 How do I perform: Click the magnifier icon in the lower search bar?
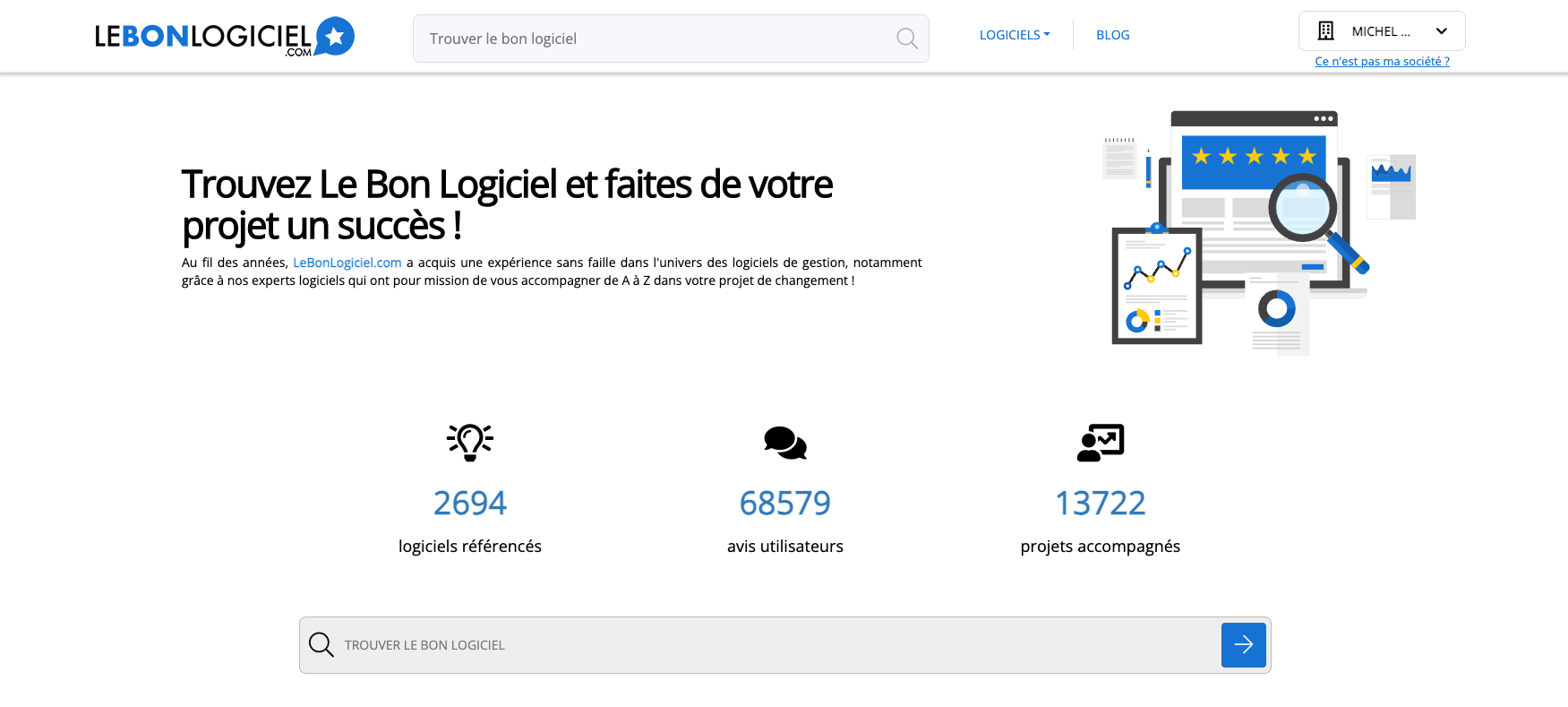click(321, 645)
